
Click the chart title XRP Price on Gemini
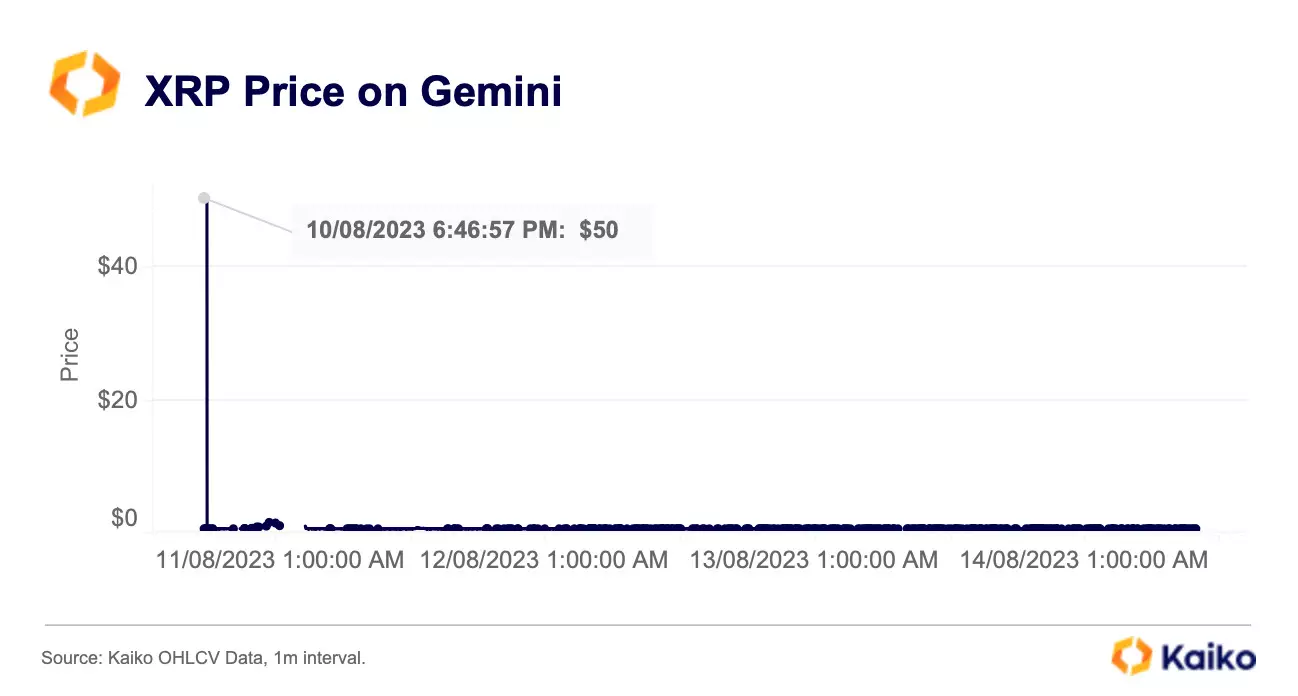click(354, 91)
